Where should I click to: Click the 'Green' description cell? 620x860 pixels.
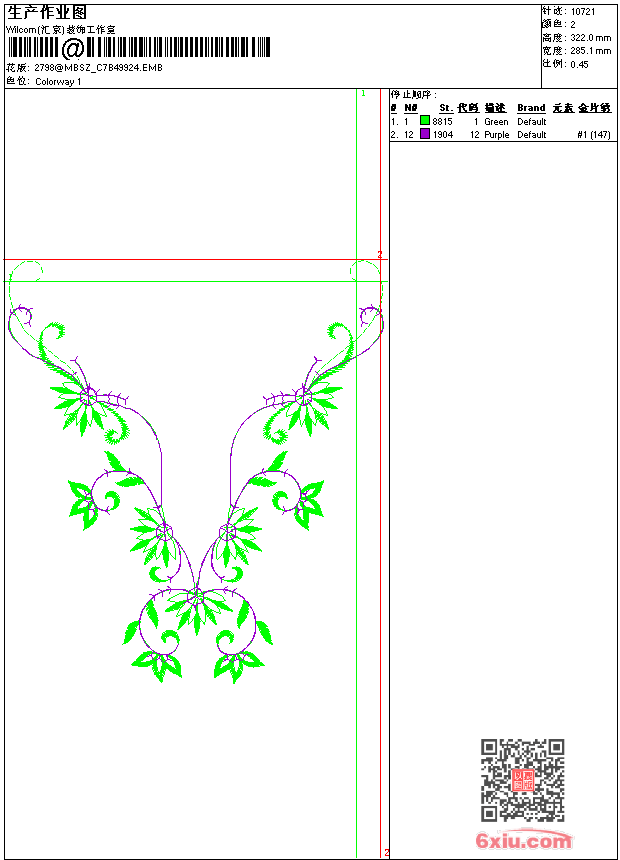pyautogui.click(x=496, y=122)
